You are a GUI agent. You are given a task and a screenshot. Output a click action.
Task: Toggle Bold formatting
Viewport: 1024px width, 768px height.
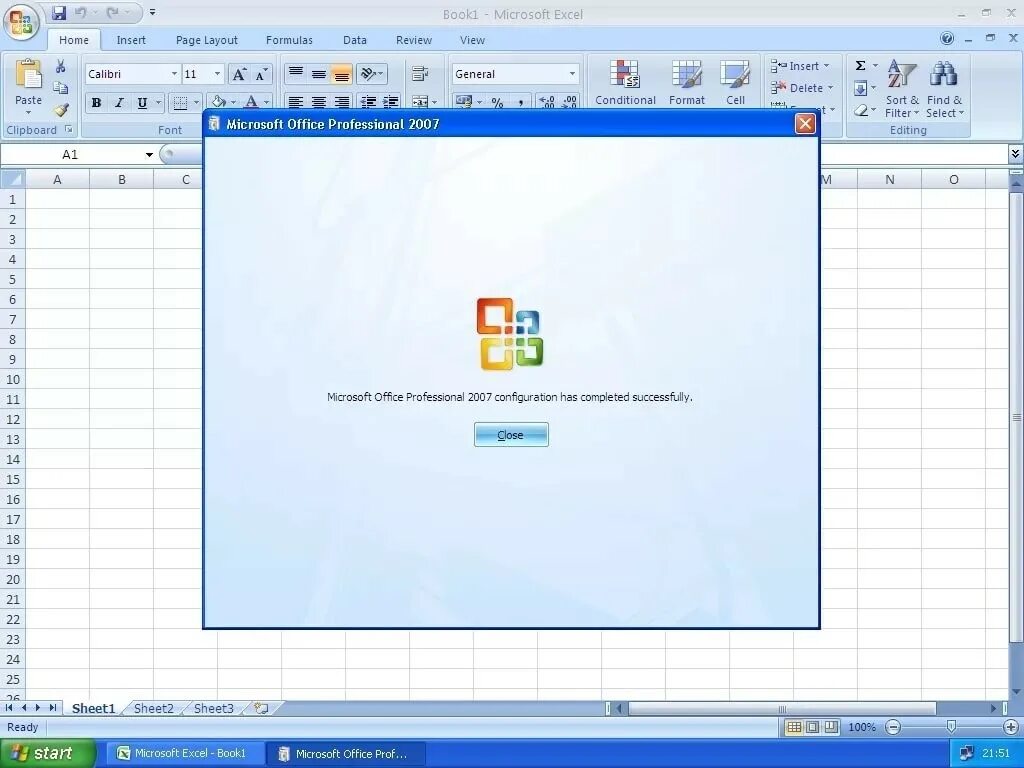(97, 103)
